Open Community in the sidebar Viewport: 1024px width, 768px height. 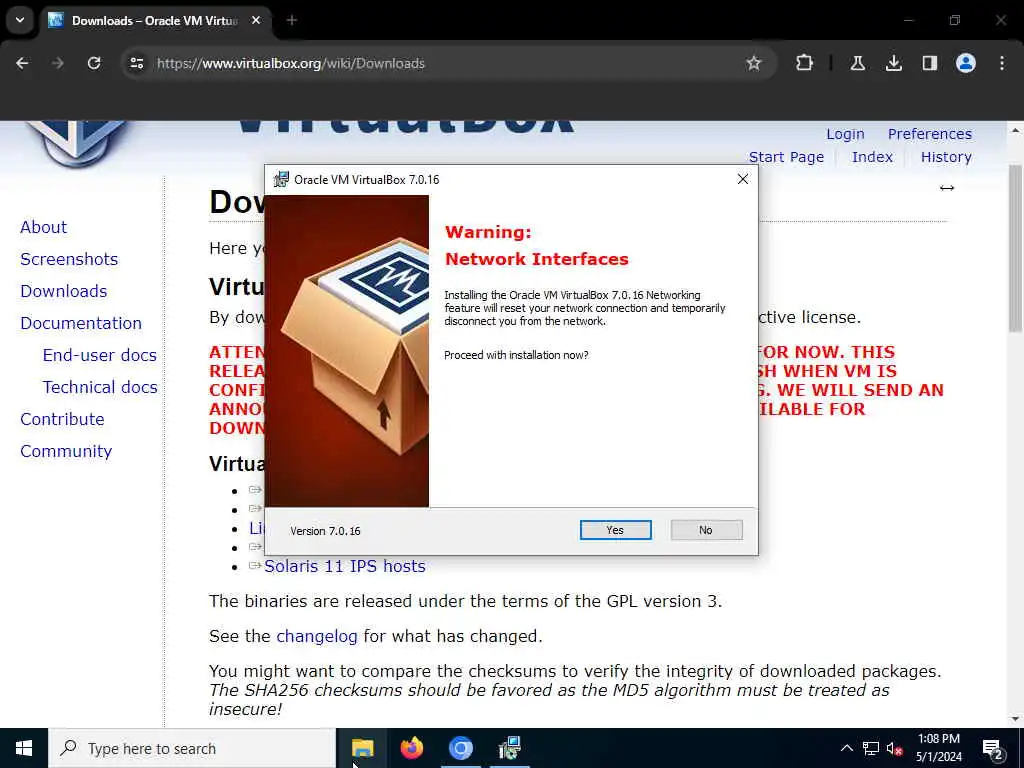pos(66,451)
